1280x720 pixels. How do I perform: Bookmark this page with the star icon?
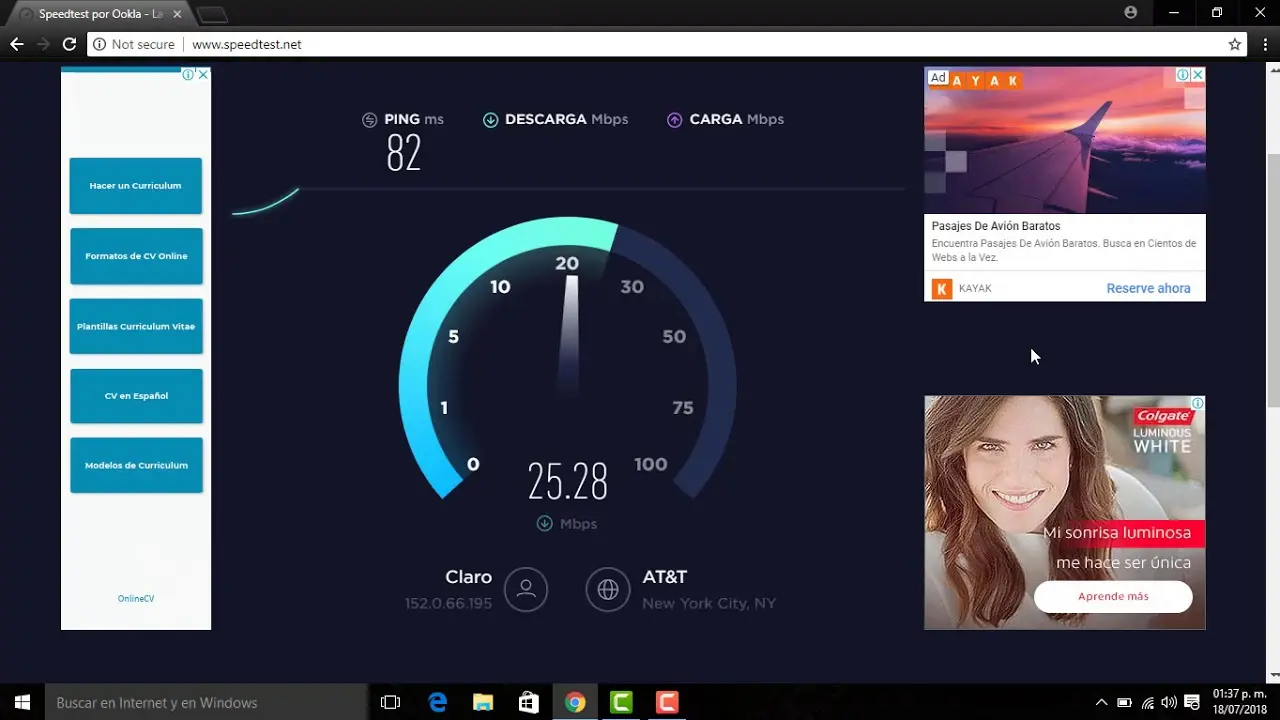(x=1235, y=44)
